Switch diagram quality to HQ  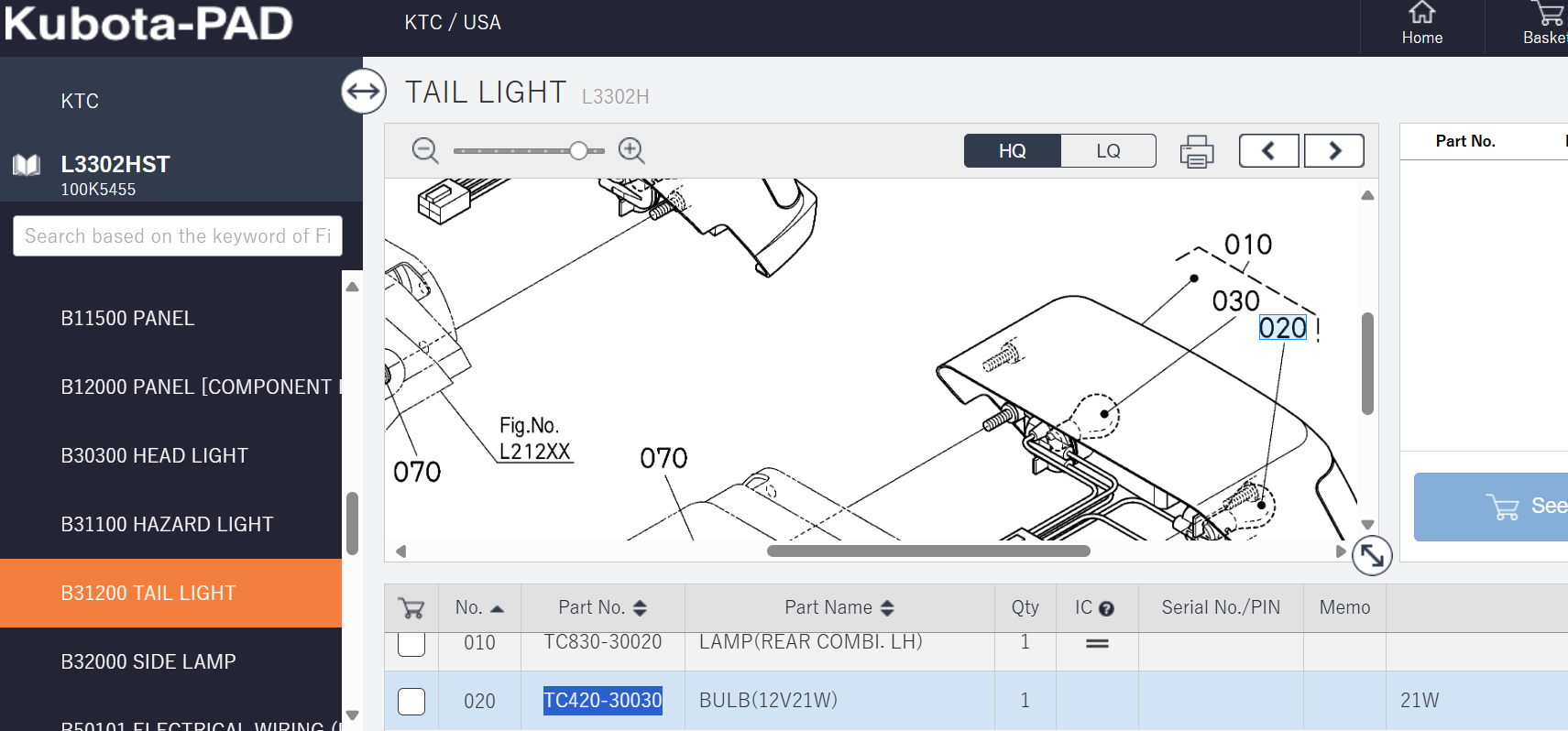point(1012,151)
